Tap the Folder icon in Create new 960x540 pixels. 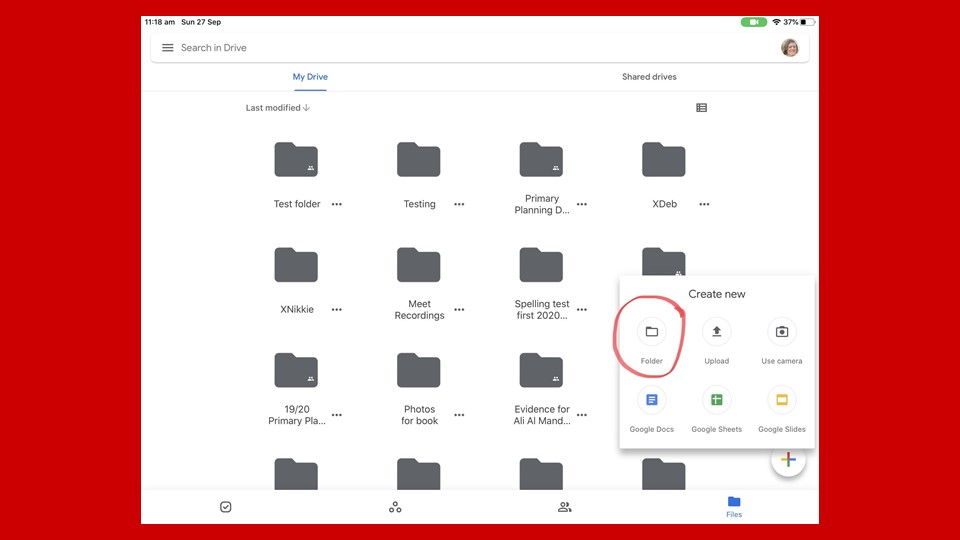point(651,333)
